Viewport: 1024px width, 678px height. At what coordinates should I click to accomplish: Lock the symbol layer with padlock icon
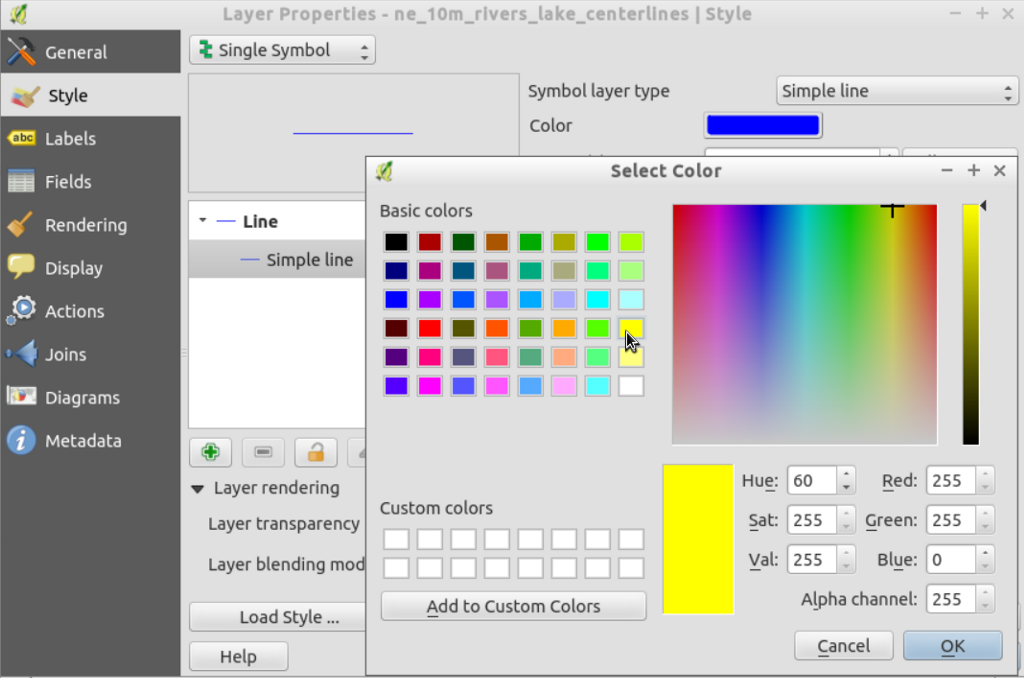click(316, 452)
